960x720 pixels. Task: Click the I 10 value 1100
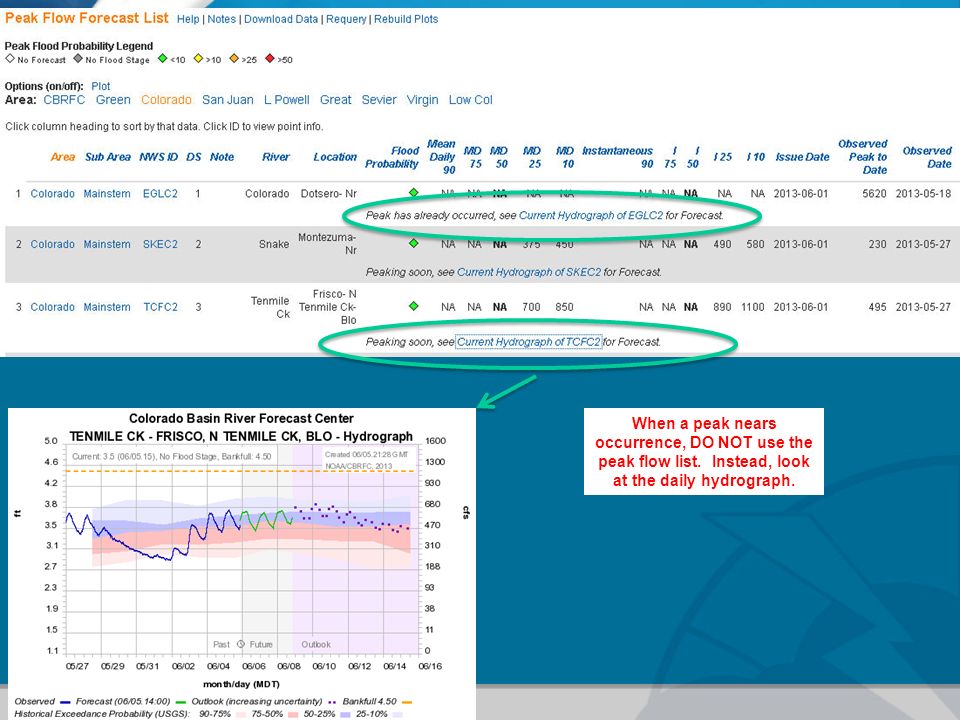click(753, 307)
